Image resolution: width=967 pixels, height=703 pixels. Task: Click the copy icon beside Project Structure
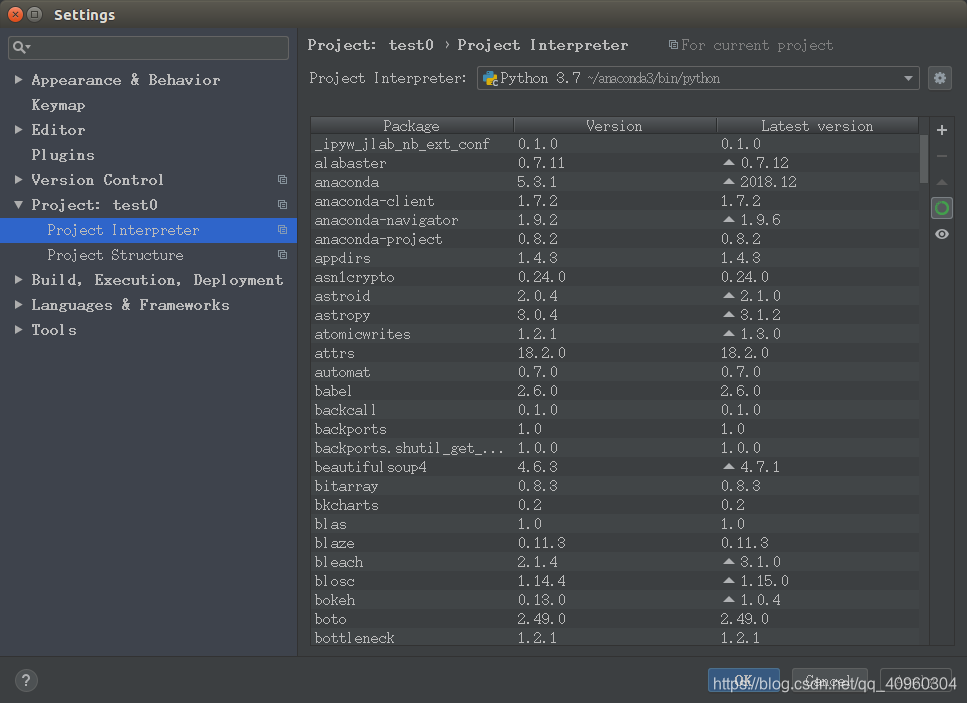click(282, 255)
